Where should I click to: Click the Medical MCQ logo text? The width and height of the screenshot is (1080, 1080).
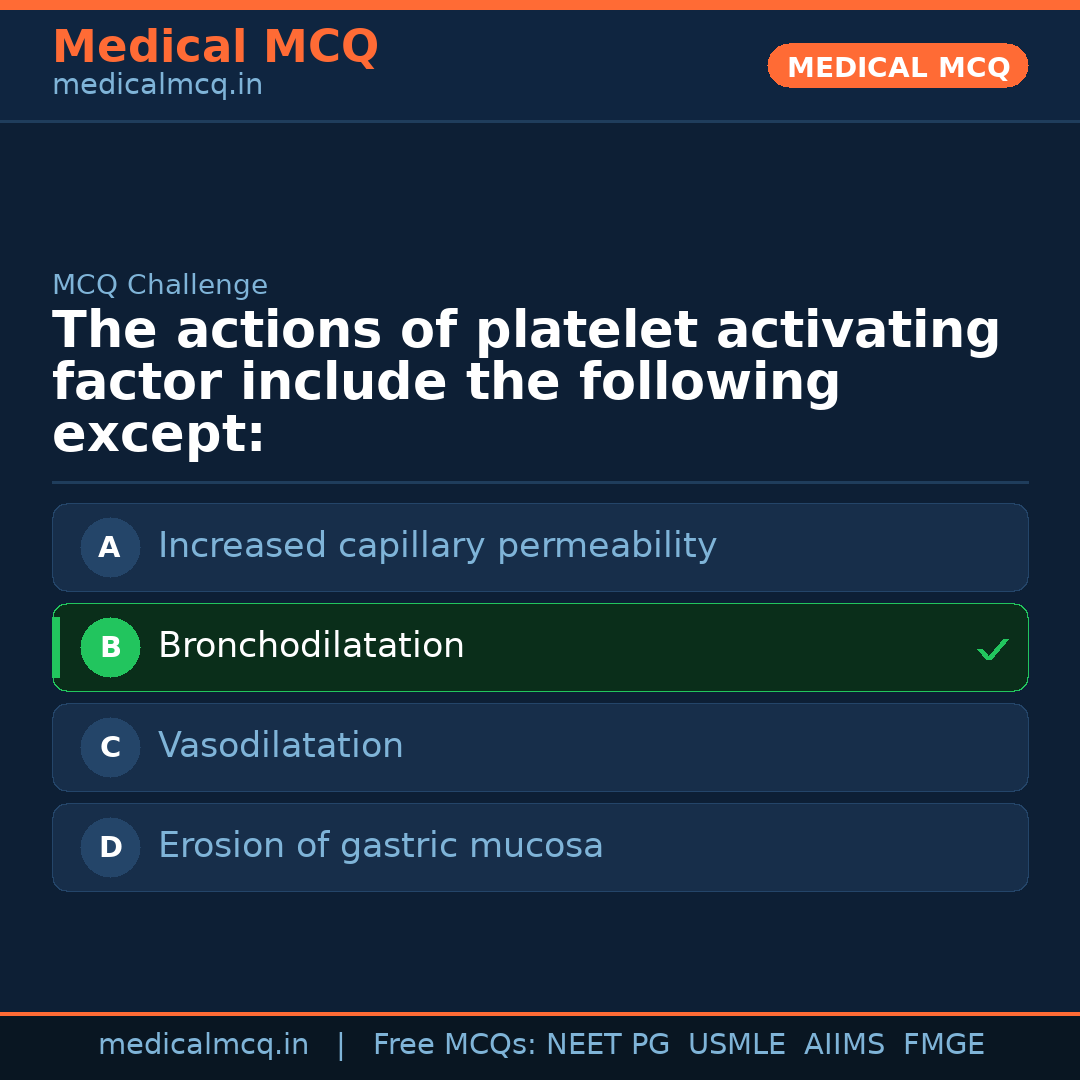215,46
